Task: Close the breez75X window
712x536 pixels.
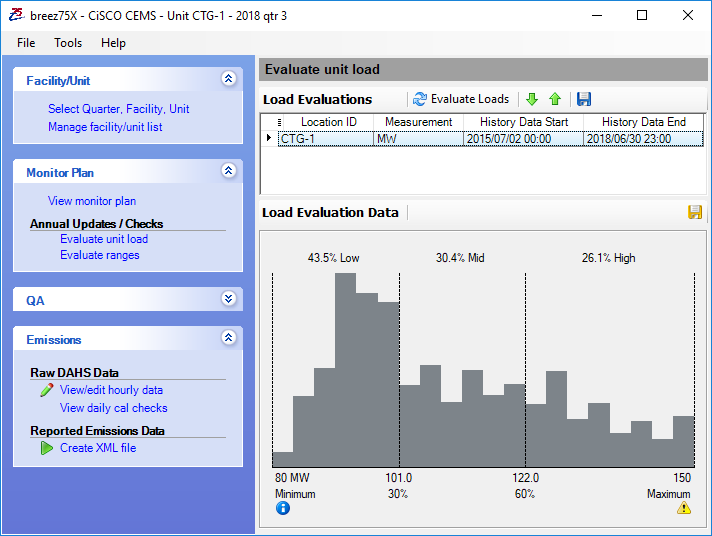Action: point(687,15)
